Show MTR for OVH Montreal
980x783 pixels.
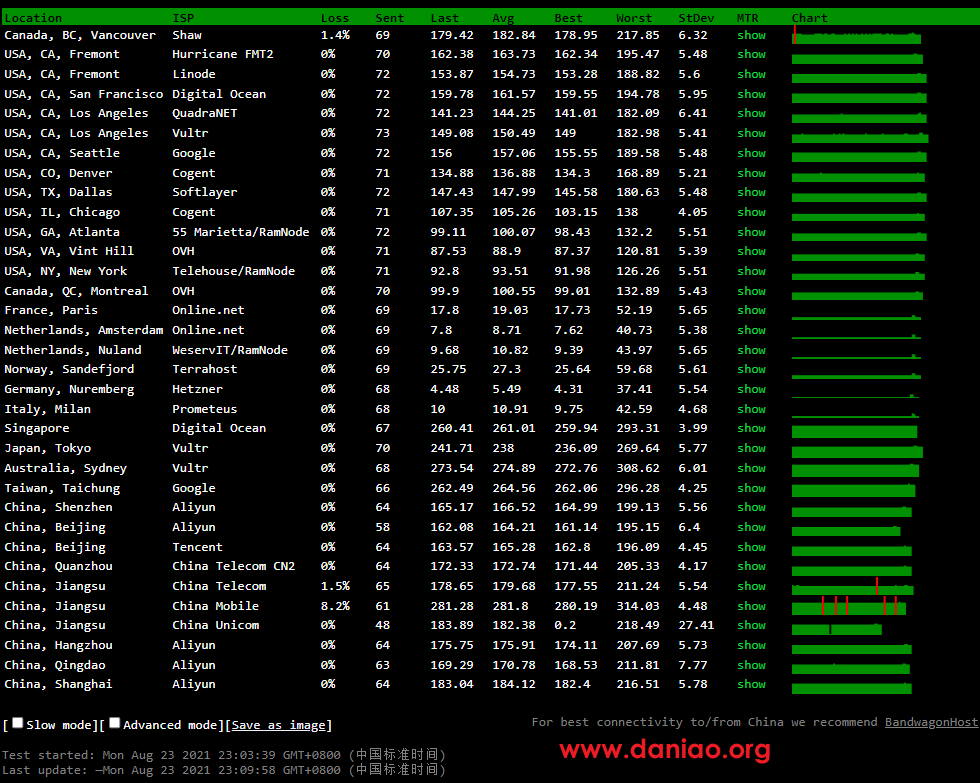(751, 291)
